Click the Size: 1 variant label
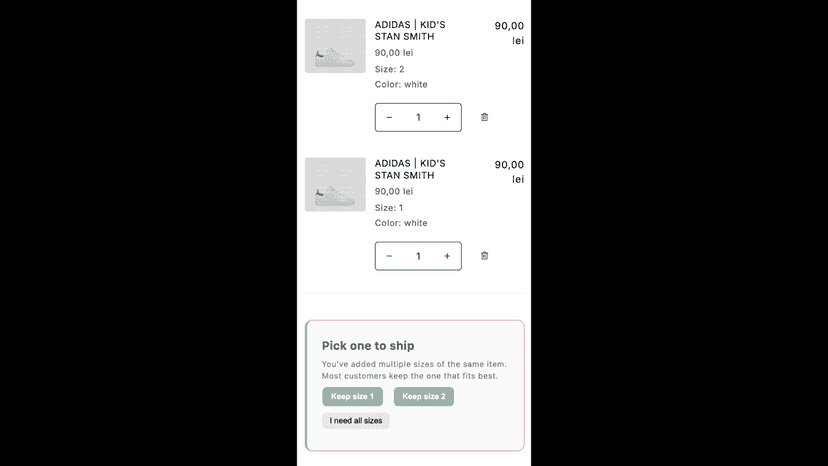This screenshot has width=828, height=466. [x=389, y=208]
